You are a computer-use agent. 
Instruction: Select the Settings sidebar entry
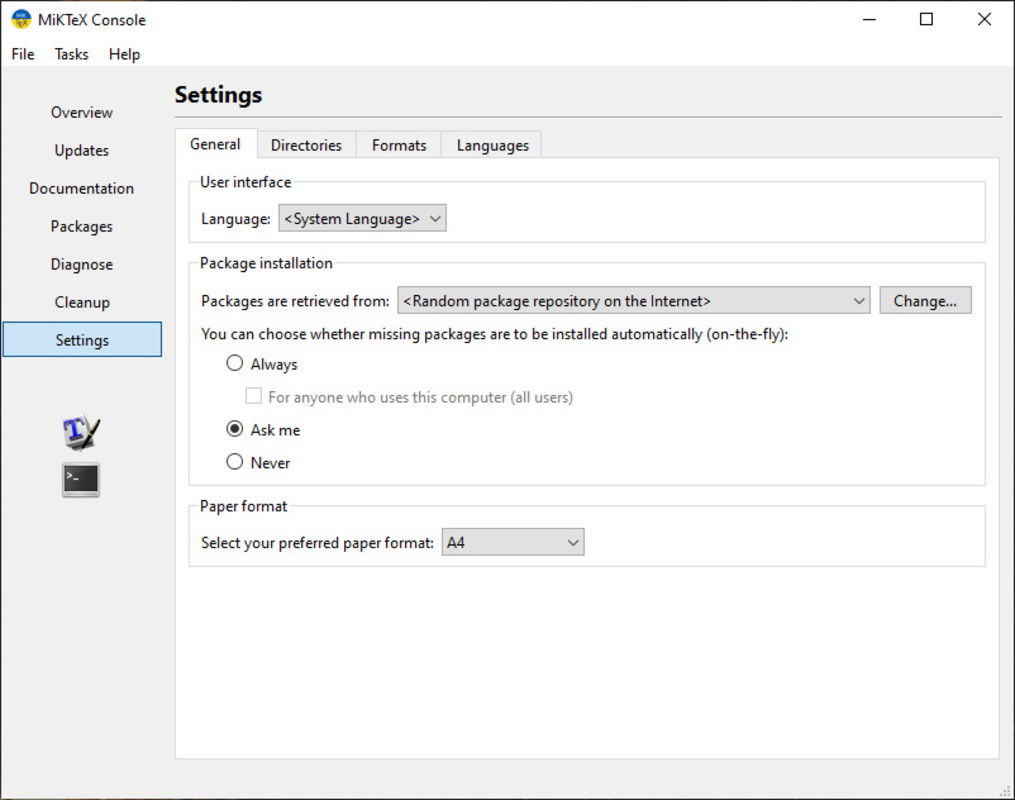[x=82, y=340]
